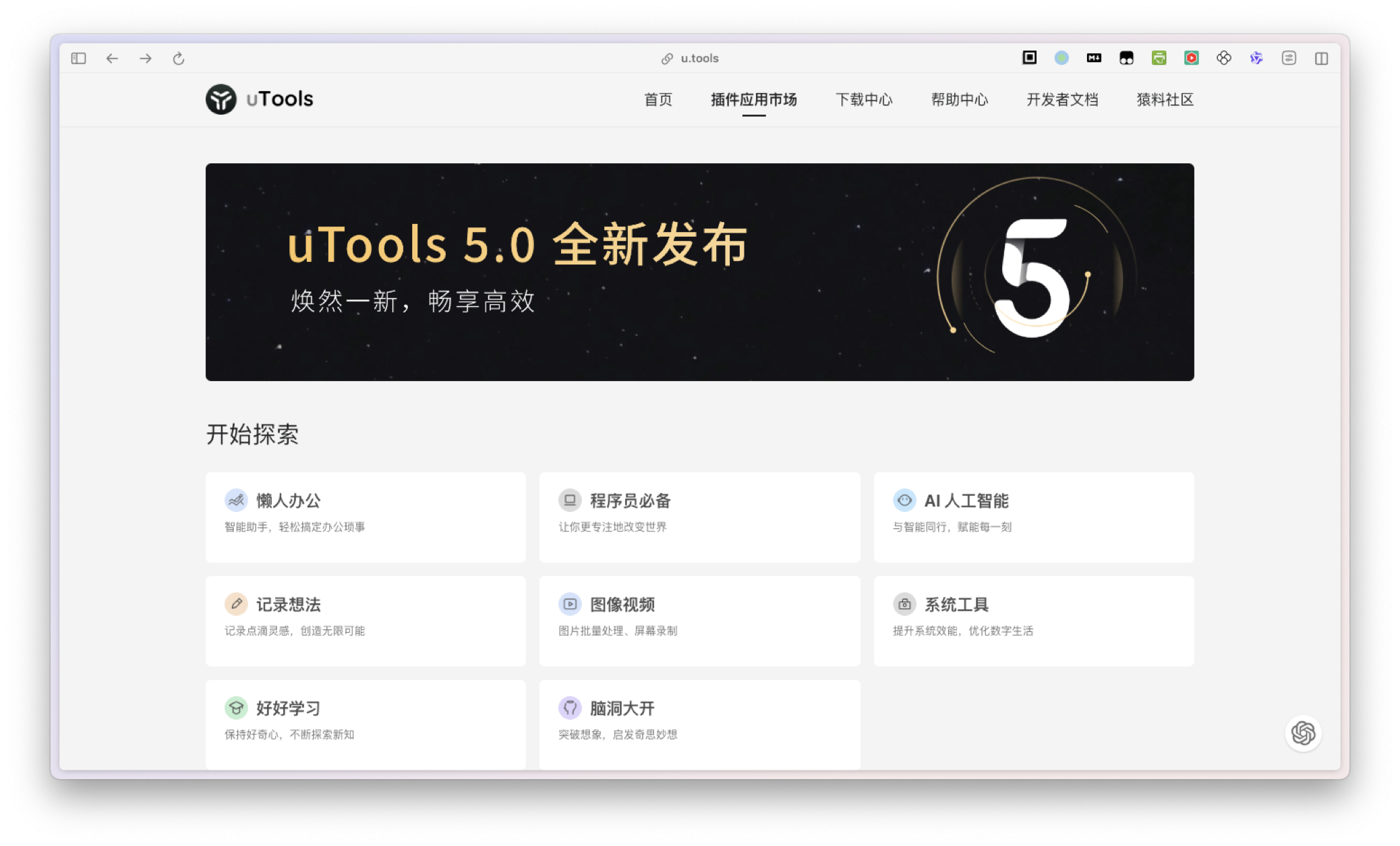The image size is (1400, 846).
Task: Open the AI 人工智能 category card
Action: pyautogui.click(x=1033, y=517)
